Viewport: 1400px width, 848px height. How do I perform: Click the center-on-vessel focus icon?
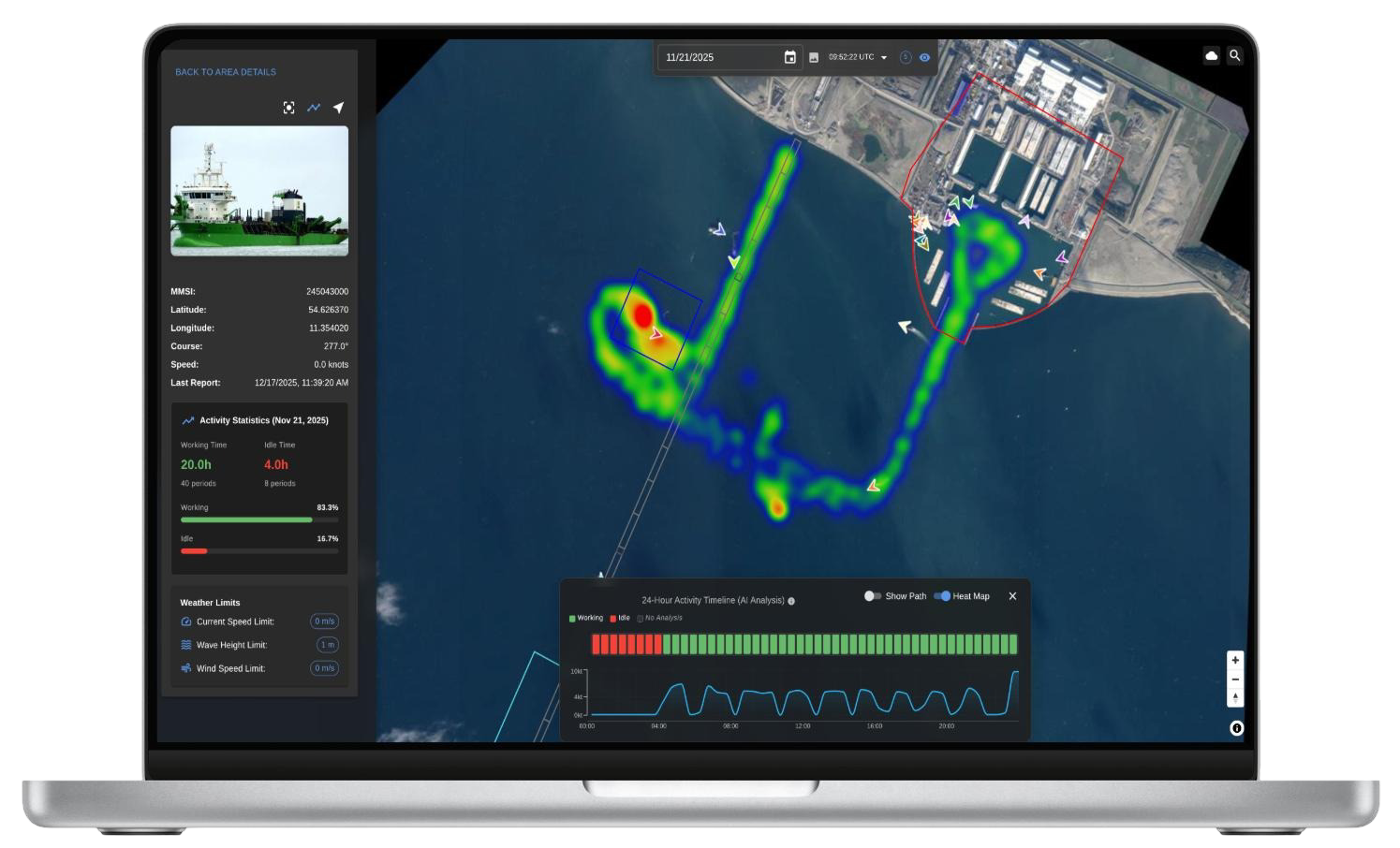pyautogui.click(x=288, y=108)
